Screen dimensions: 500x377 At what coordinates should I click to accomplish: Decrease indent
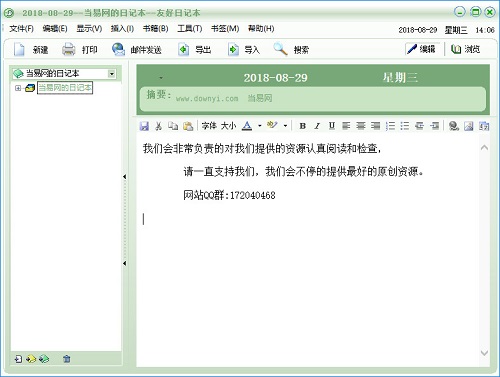tap(419, 126)
